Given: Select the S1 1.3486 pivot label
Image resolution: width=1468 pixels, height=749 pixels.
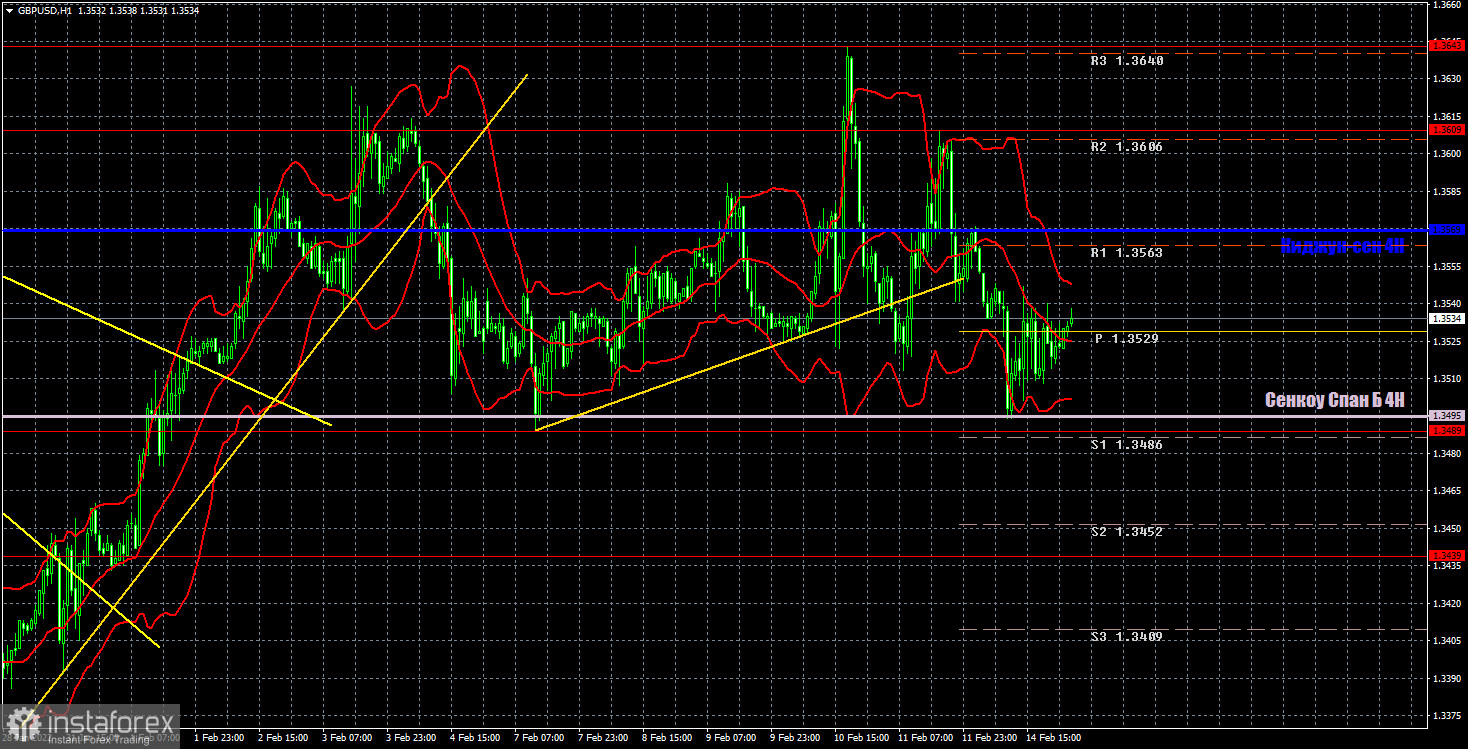Looking at the screenshot, I should coord(1127,444).
